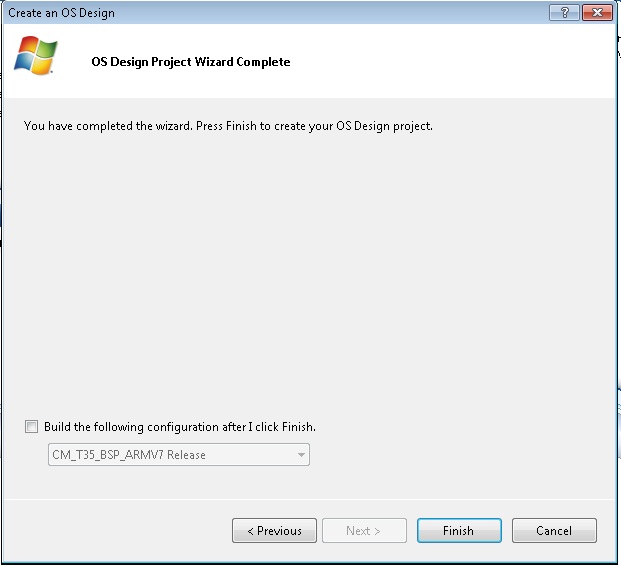Click the word 'Finish' in the instruction sentence
The image size is (621, 566).
pyautogui.click(x=241, y=126)
